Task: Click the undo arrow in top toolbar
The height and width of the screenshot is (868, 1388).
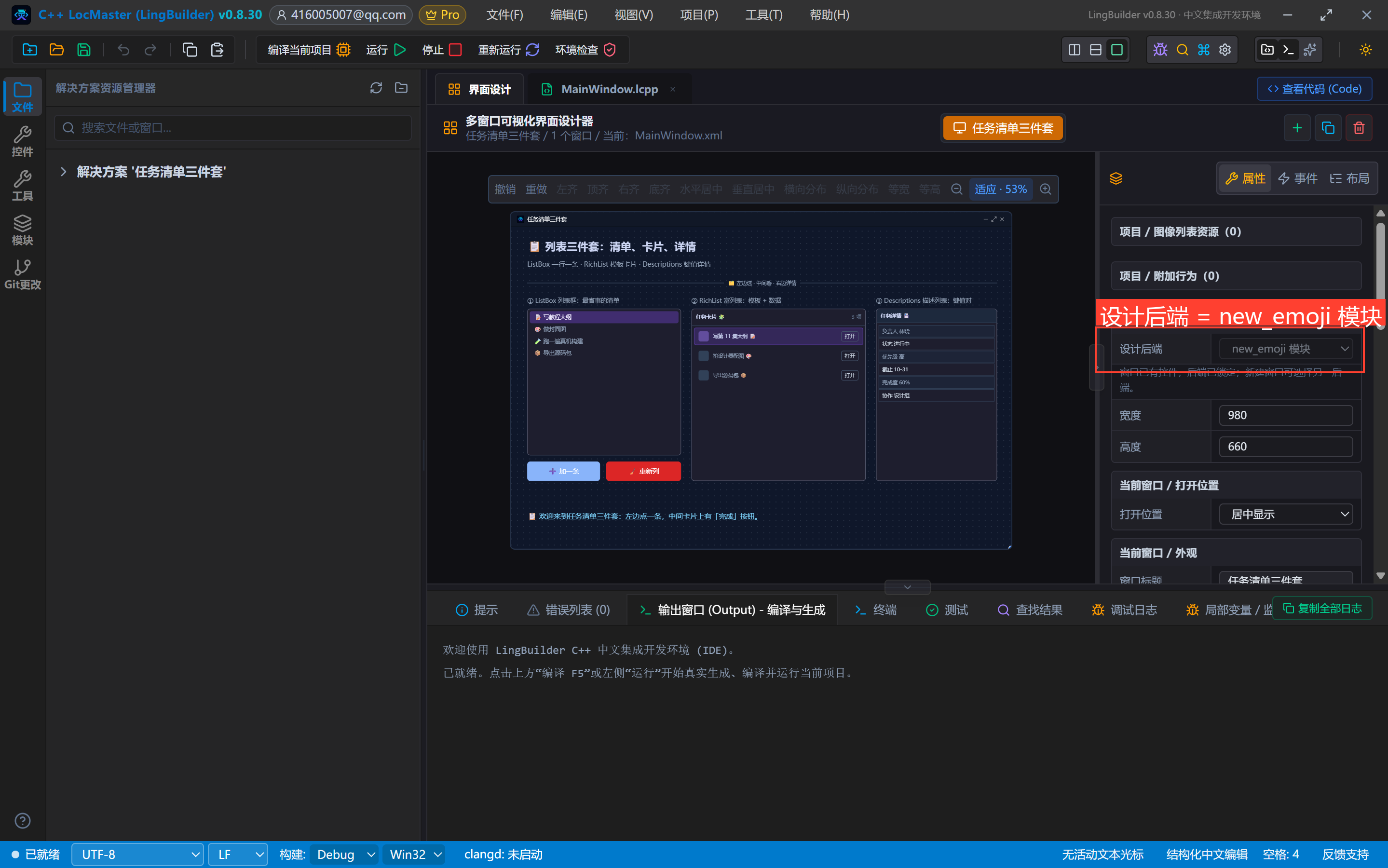Action: pos(123,50)
